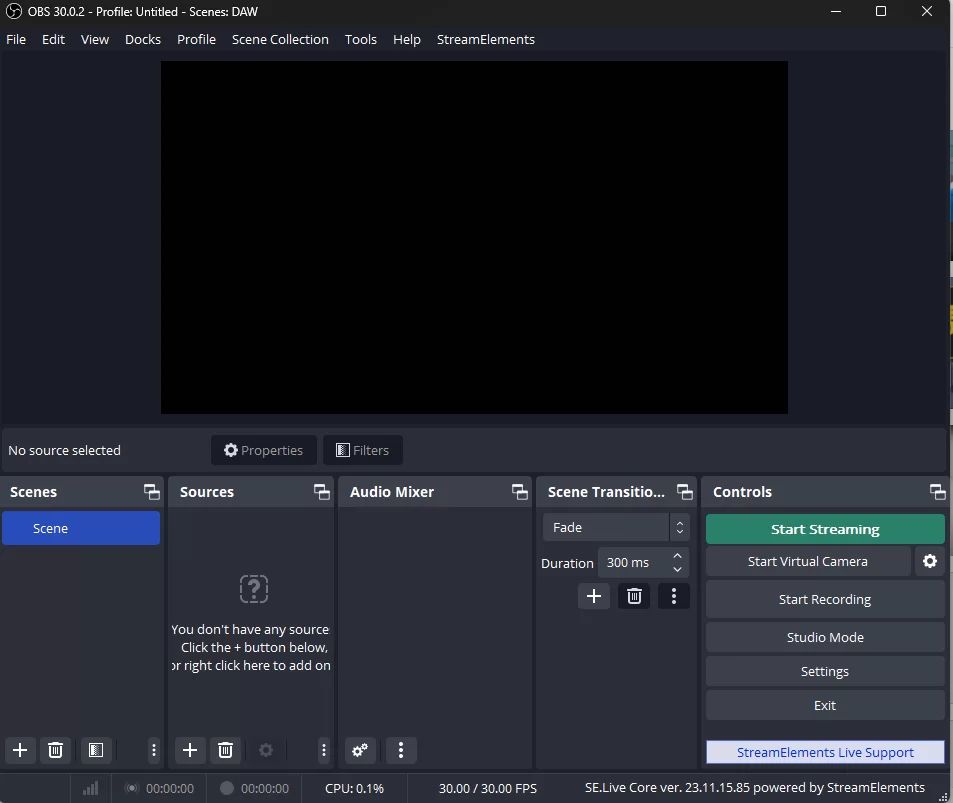Maximize the OBS window
Screen dimensions: 953x803
[881, 12]
